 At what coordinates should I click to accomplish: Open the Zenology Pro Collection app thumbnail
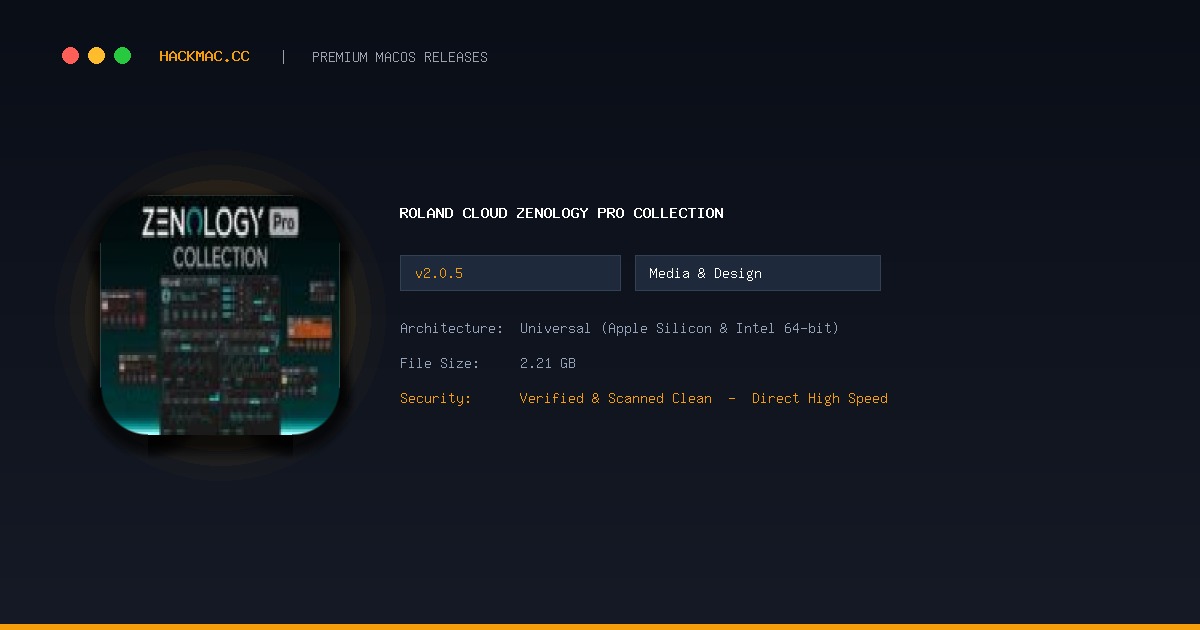[220, 315]
